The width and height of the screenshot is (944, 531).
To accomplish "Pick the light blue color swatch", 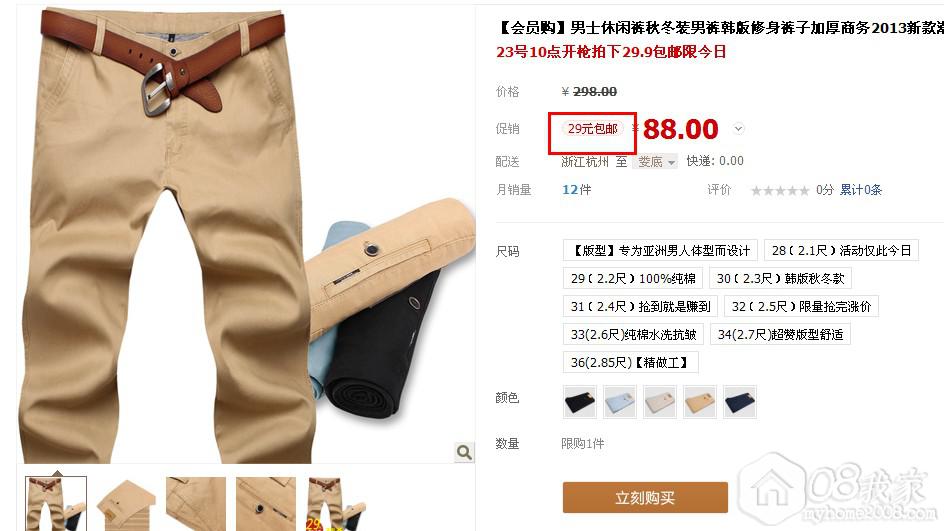I will point(620,402).
